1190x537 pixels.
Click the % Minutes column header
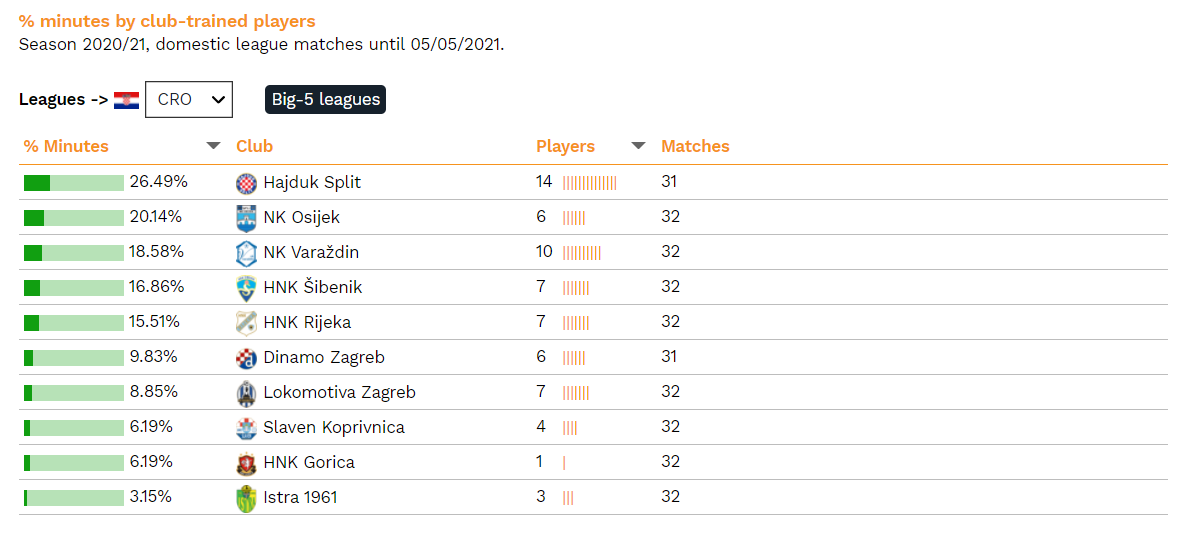66,146
